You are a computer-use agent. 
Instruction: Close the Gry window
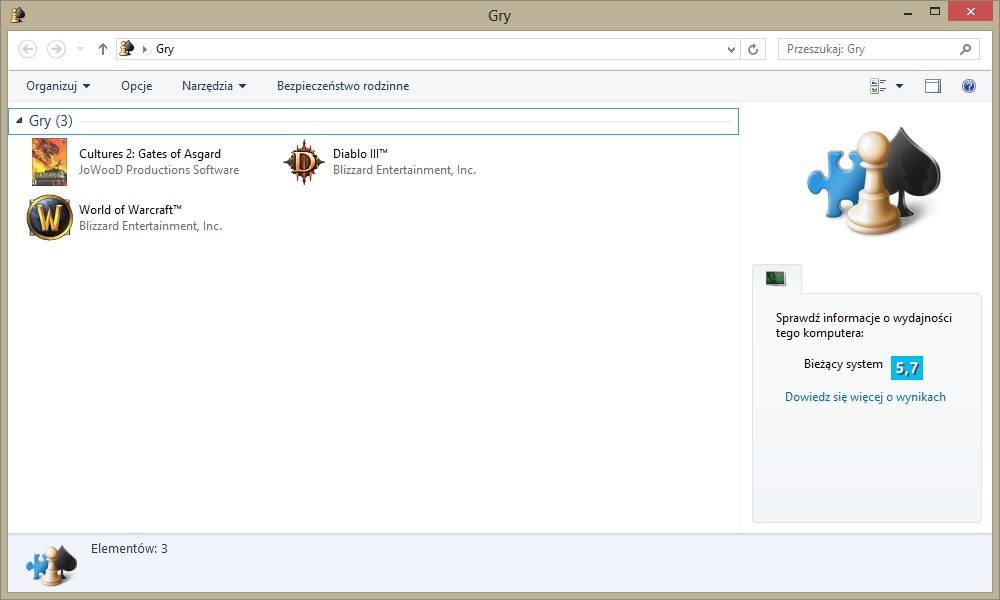(971, 12)
